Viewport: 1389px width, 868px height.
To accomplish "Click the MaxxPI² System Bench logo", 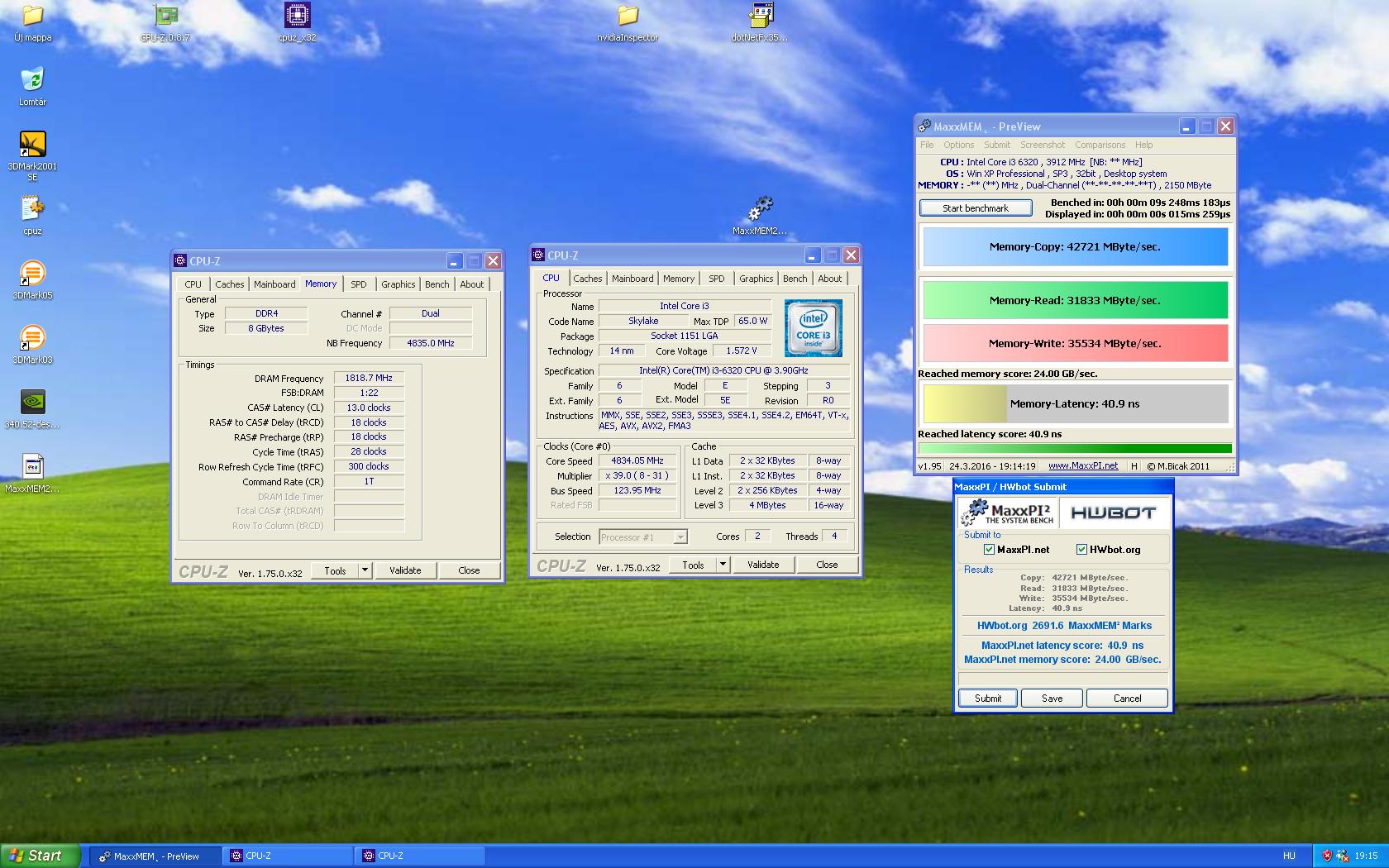I will click(1006, 513).
